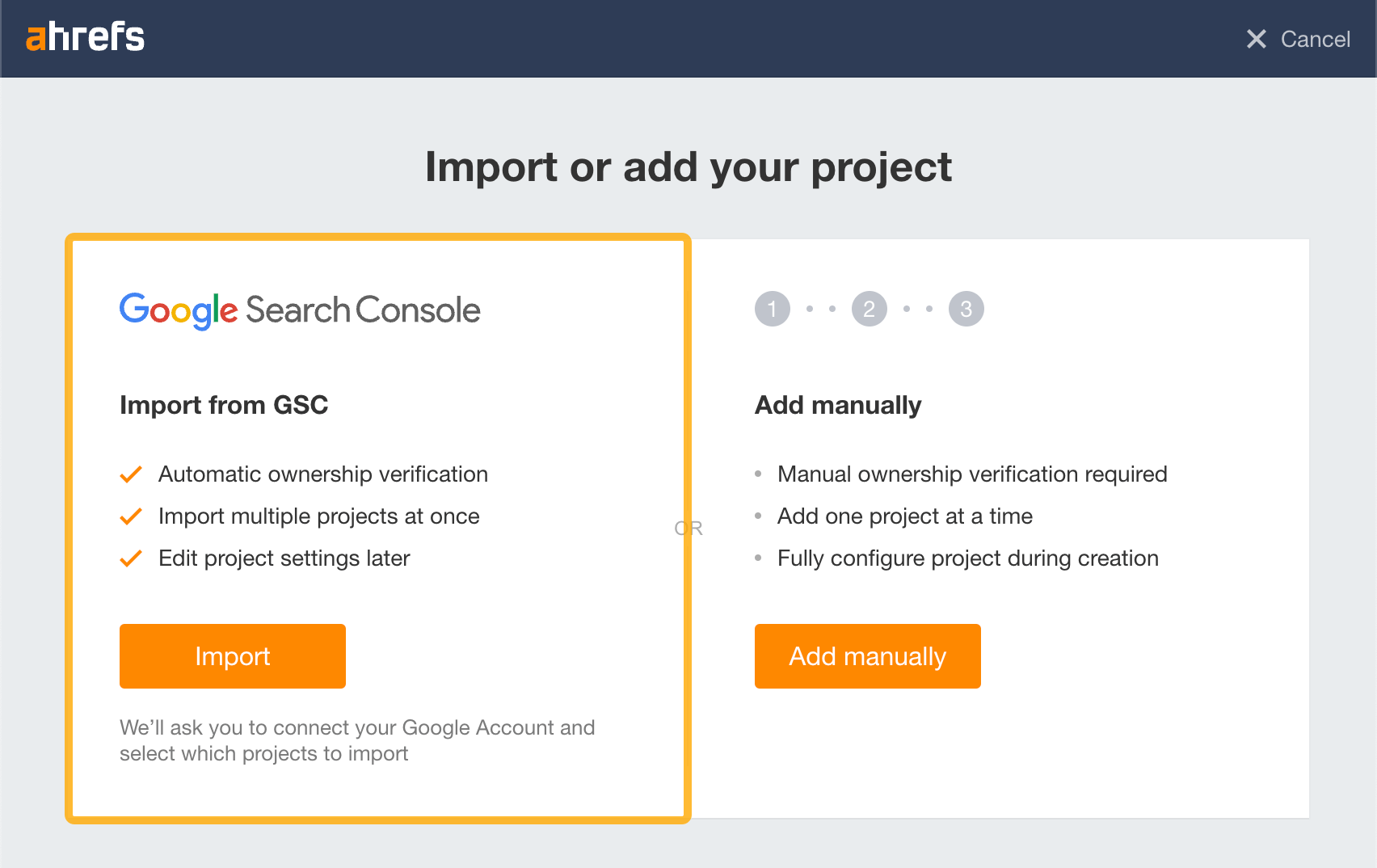This screenshot has height=868, width=1377.
Task: Click the checkmark beside Automatic ownership verification
Action: [130, 474]
